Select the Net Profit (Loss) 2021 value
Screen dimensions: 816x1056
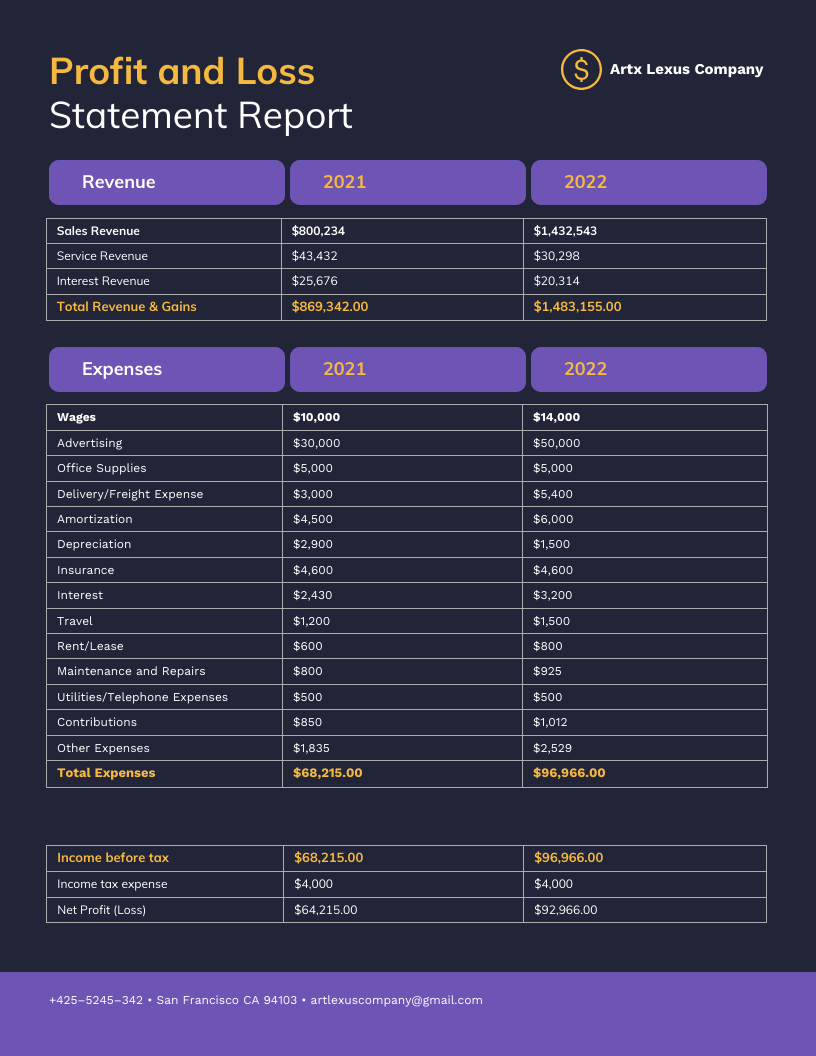click(326, 910)
